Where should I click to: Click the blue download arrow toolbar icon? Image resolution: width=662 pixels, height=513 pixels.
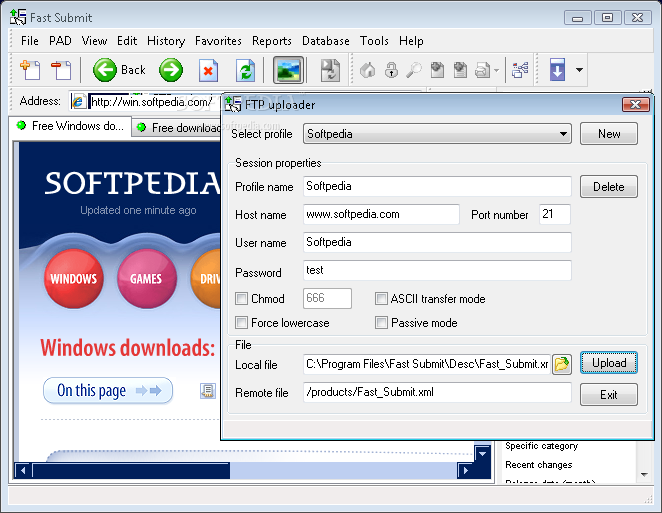557,70
